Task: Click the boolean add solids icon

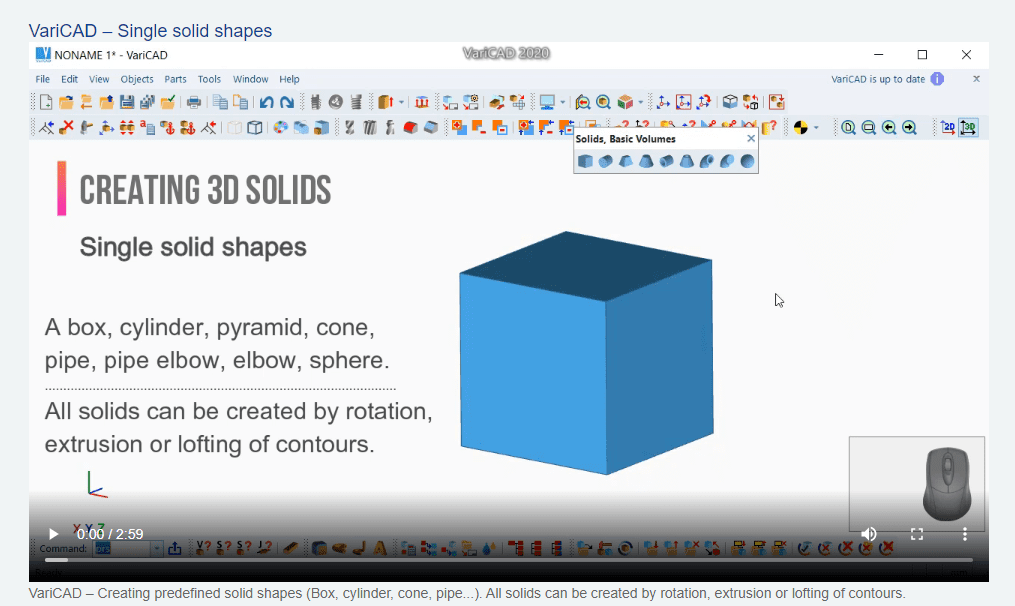Action: 459,128
